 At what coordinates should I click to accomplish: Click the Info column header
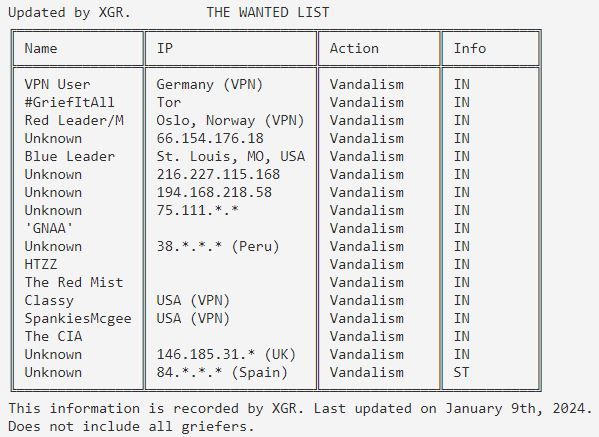(x=469, y=49)
